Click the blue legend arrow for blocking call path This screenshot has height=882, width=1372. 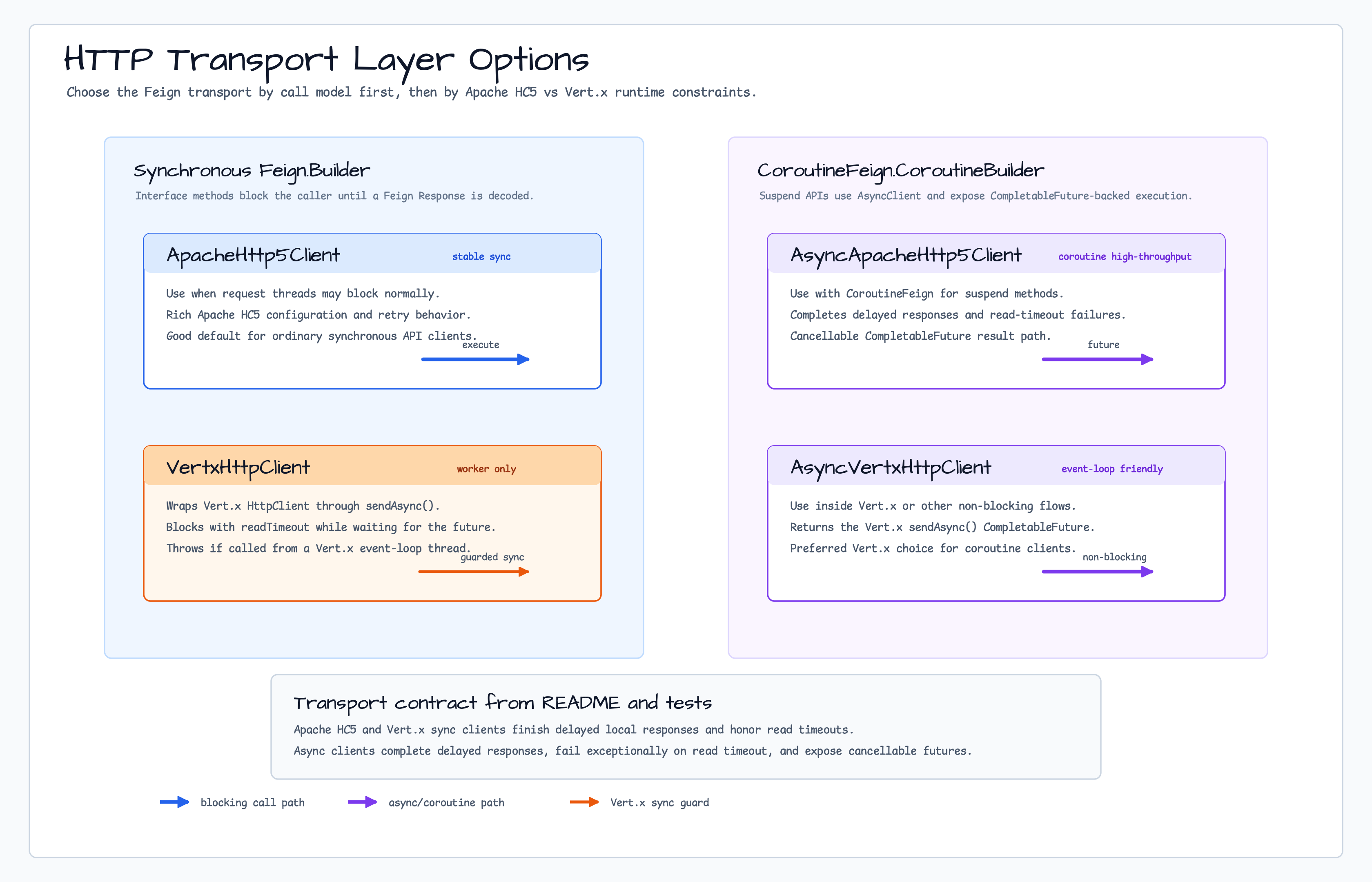click(175, 802)
